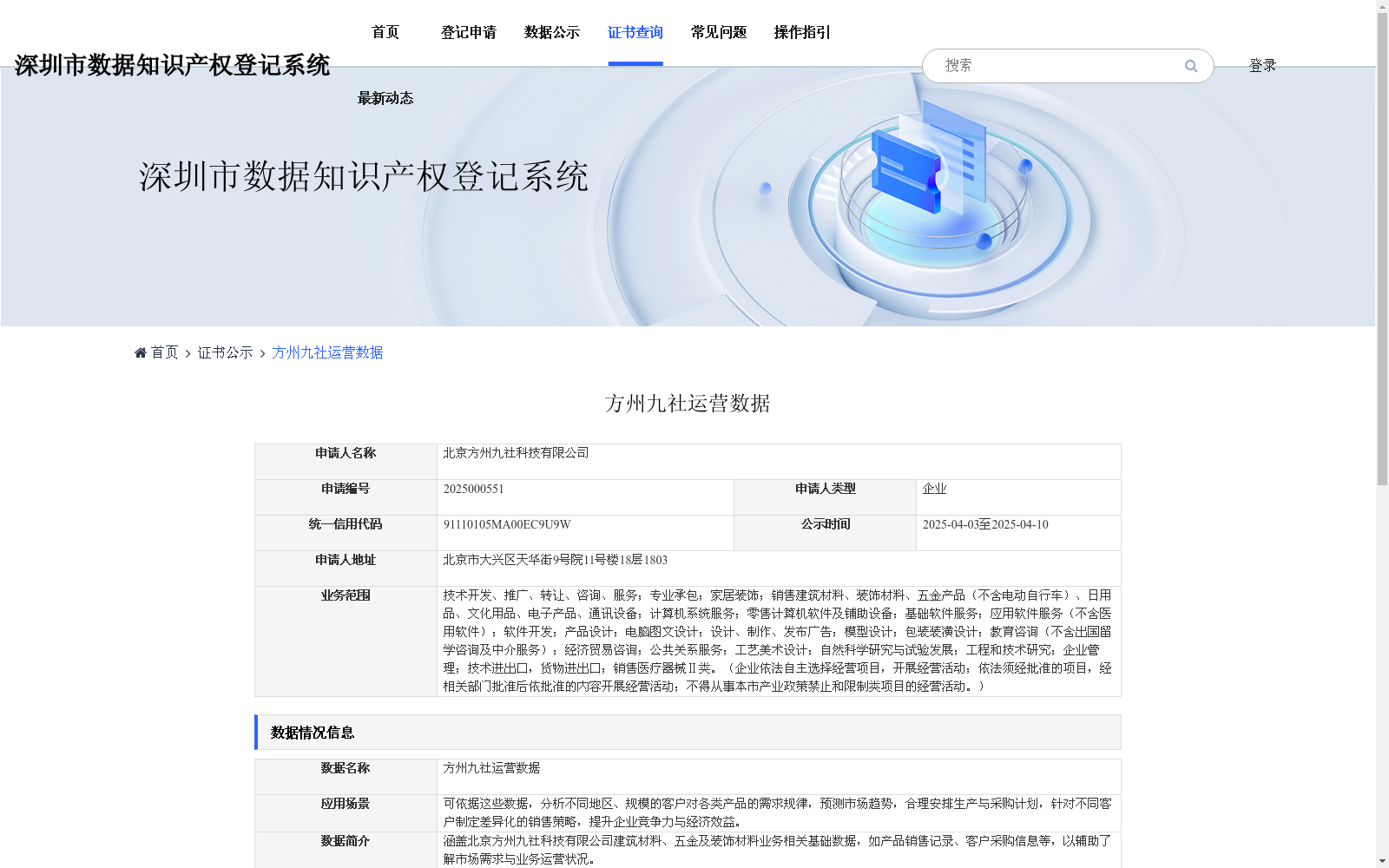
Task: Open the 数据公示 menu item
Action: coord(552,32)
